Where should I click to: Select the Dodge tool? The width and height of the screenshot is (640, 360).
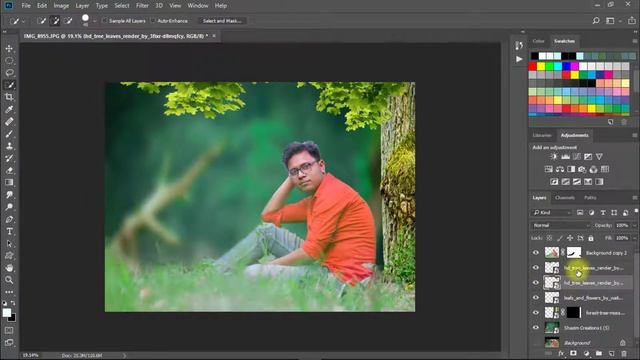point(9,207)
